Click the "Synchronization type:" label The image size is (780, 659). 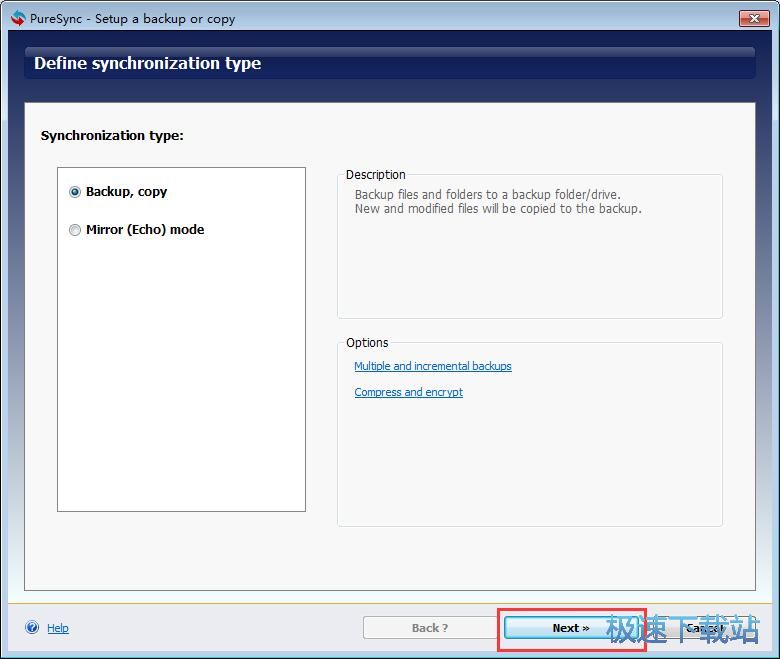coord(112,135)
